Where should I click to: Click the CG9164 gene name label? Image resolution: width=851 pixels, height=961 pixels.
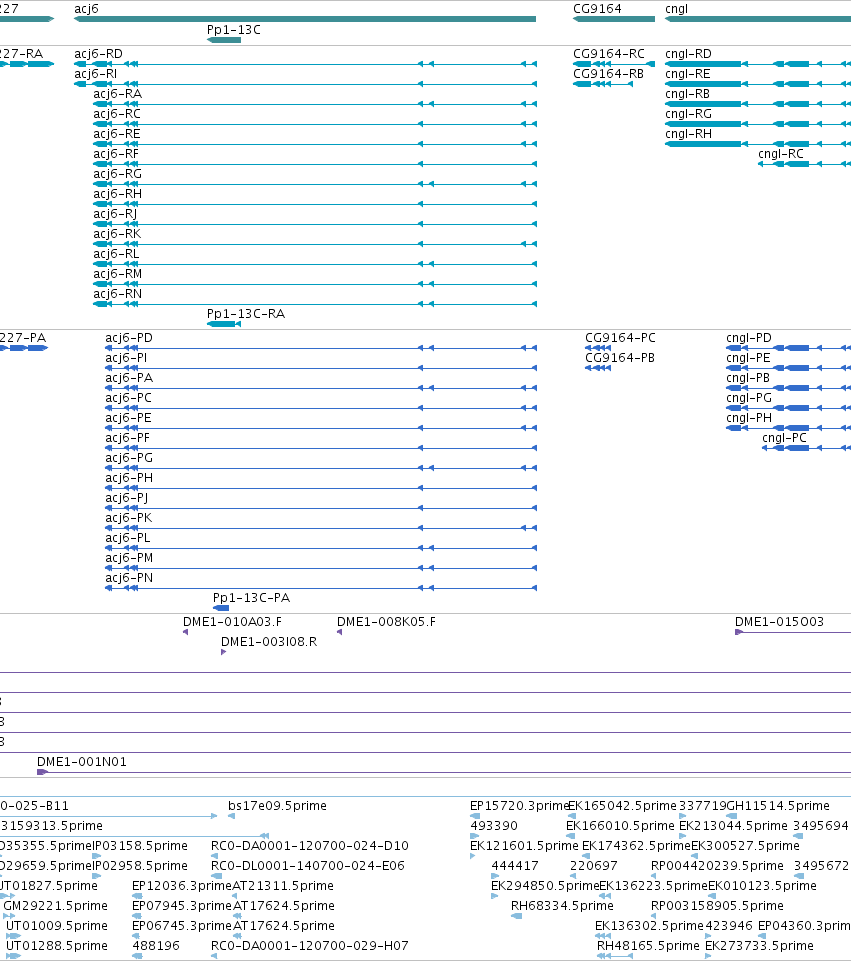coord(597,9)
